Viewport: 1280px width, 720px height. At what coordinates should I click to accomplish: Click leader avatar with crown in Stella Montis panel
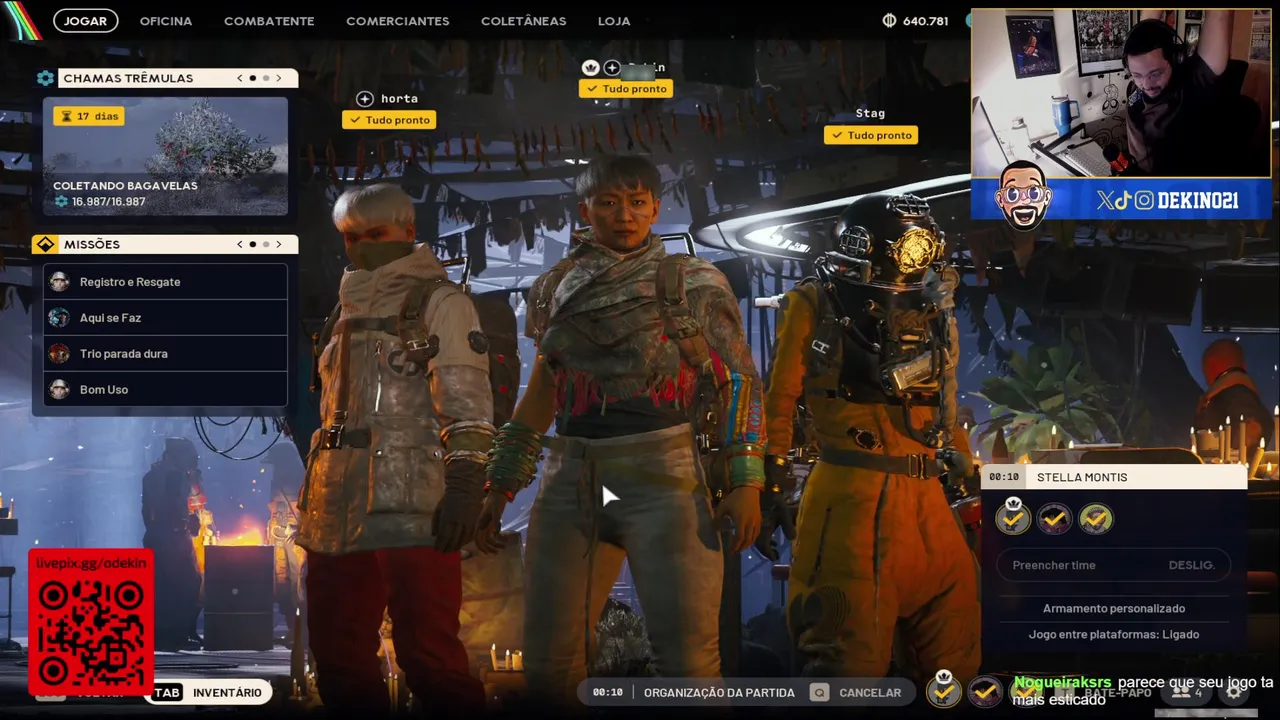pos(1013,517)
